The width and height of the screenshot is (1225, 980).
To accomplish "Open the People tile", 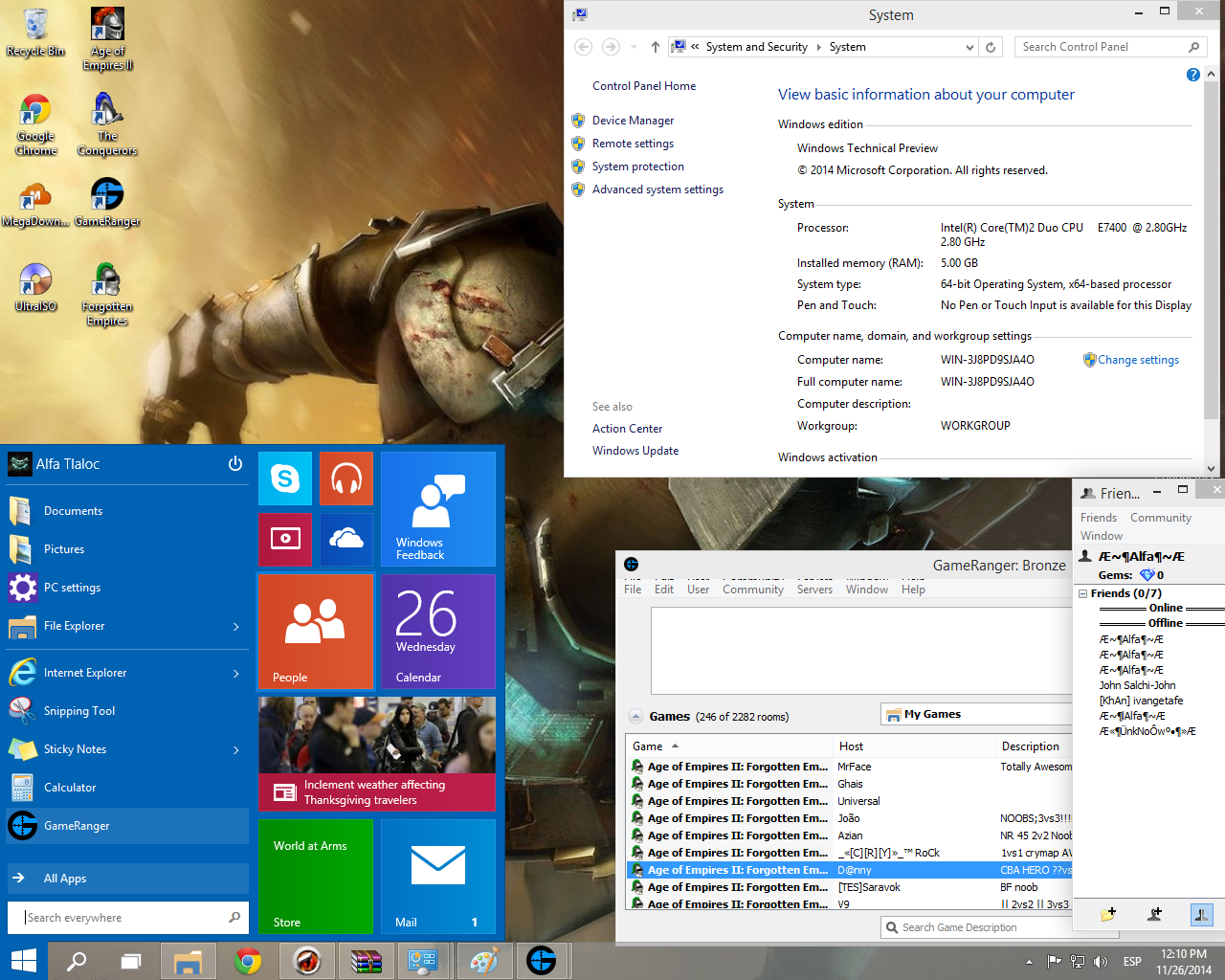I will point(316,631).
